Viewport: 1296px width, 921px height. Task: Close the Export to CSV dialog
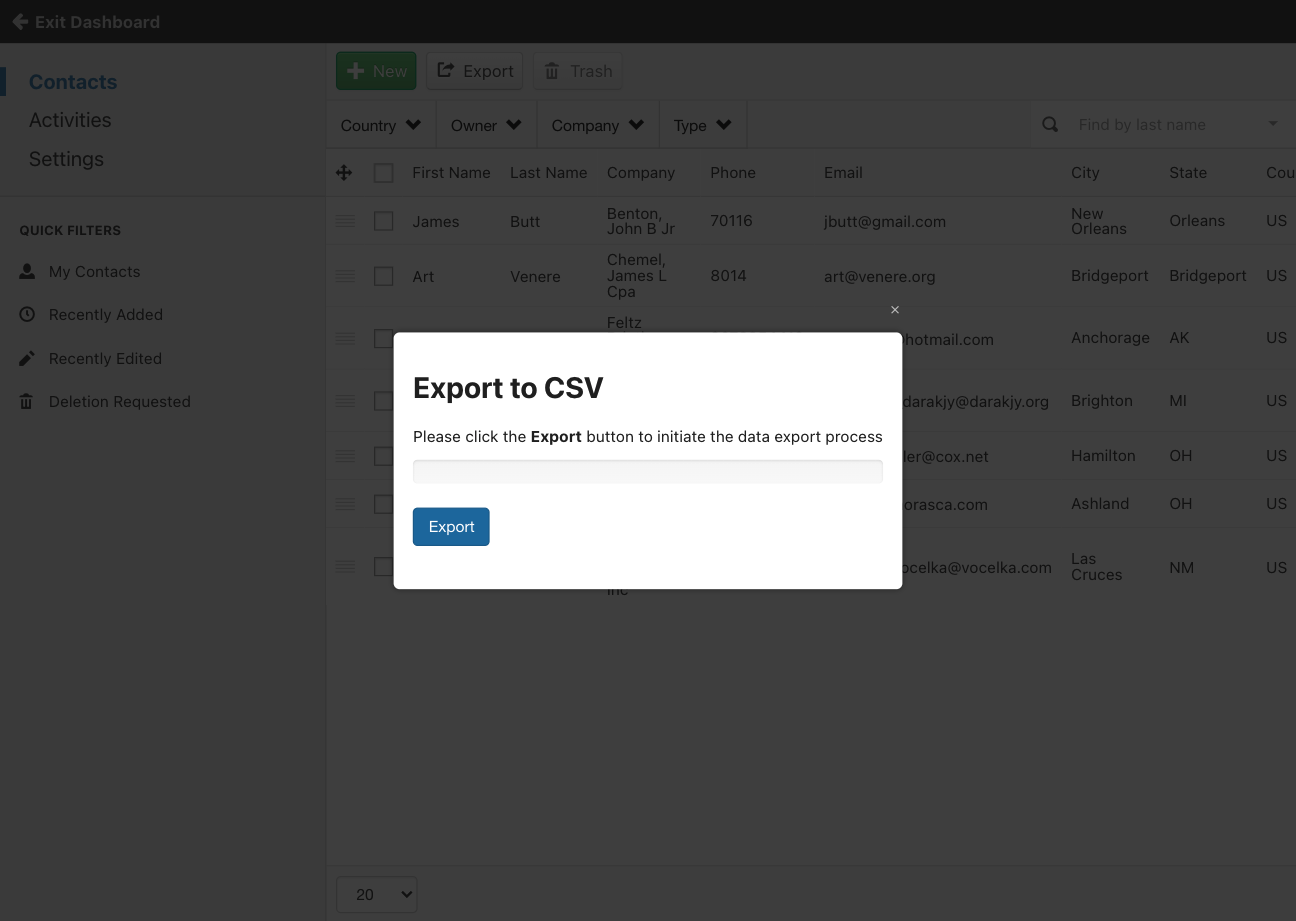pyautogui.click(x=895, y=310)
